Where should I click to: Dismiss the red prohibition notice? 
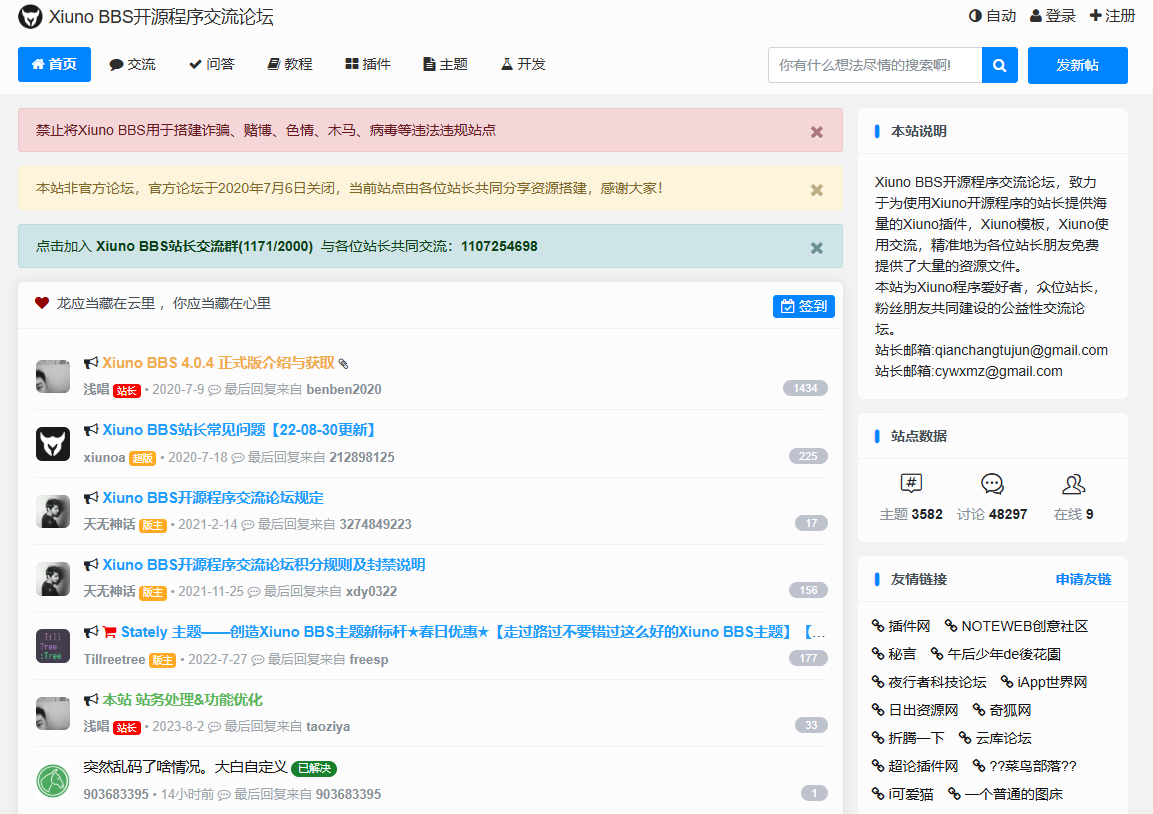click(816, 132)
